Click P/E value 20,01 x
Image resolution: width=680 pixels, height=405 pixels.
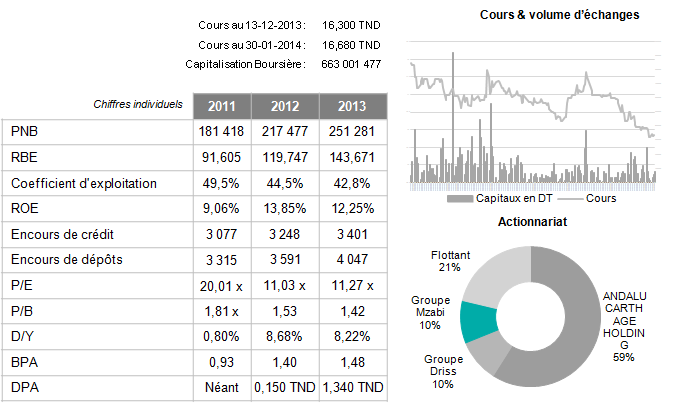point(221,286)
